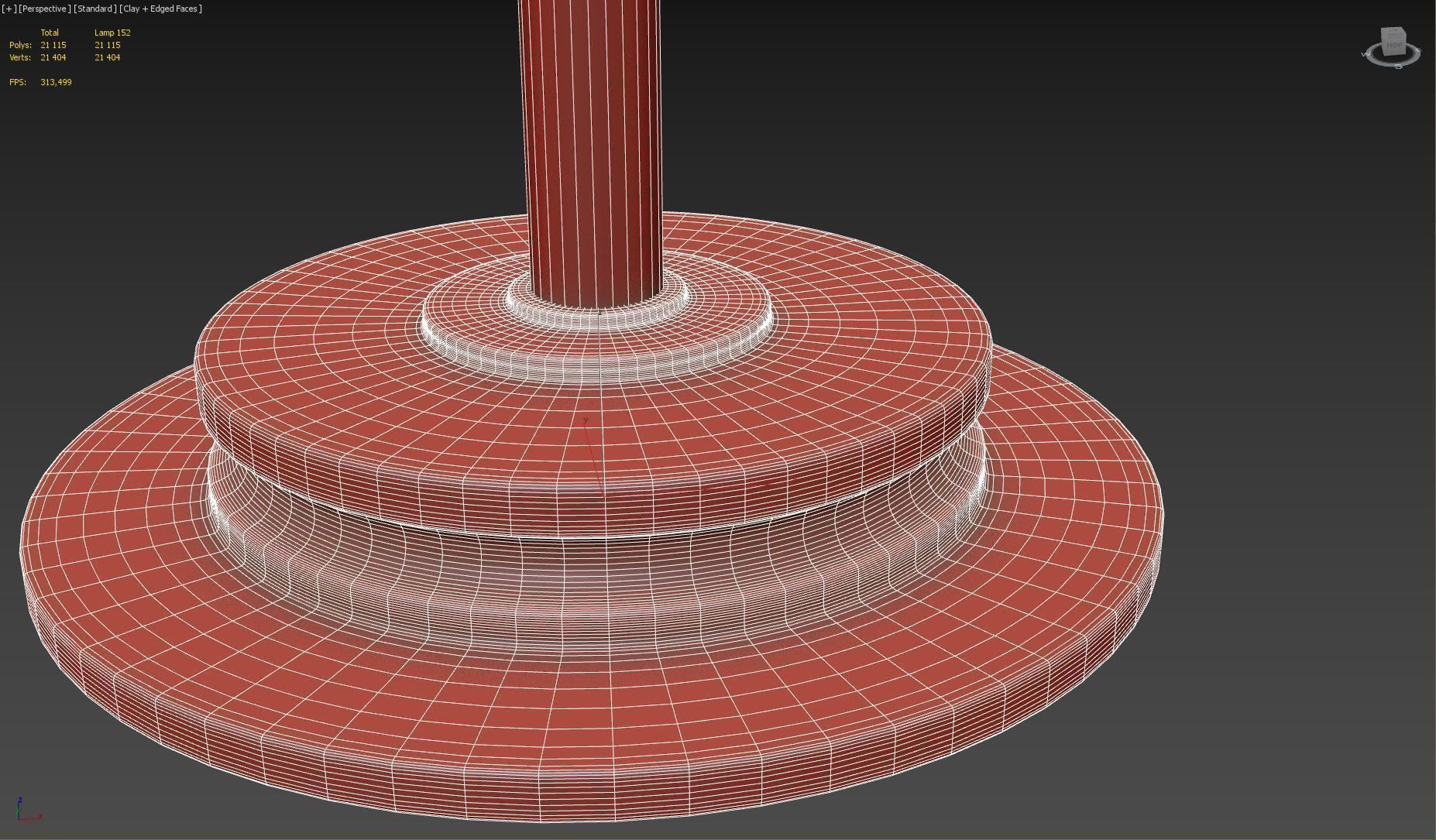Open the Clay + Edged Faces display menu
The image size is (1436, 840).
pyautogui.click(x=161, y=9)
